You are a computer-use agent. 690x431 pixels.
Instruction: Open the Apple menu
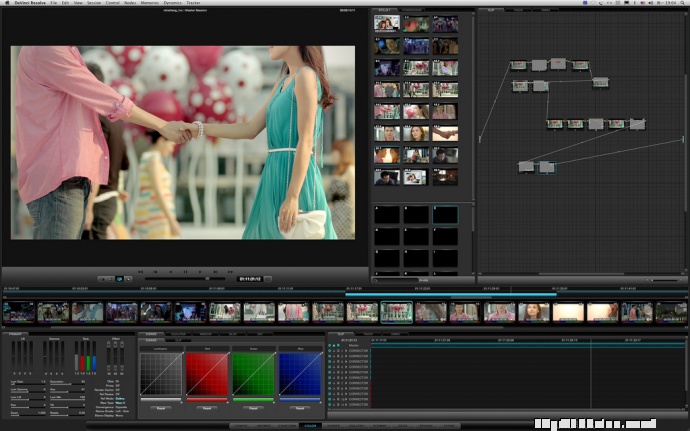7,3
